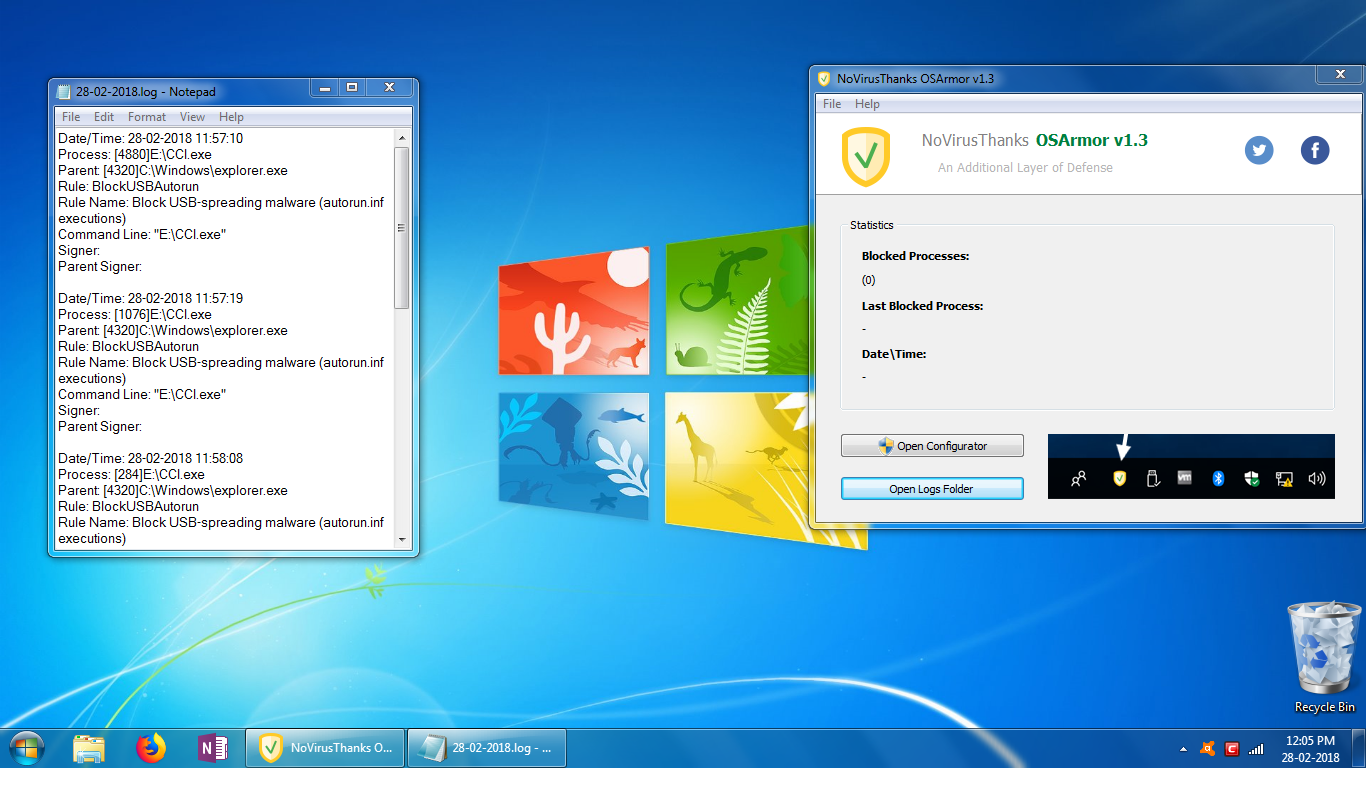Click the line 'Process: [1076]E:\CCI.exe'
Image resolution: width=1366 pixels, height=785 pixels.
click(135, 315)
